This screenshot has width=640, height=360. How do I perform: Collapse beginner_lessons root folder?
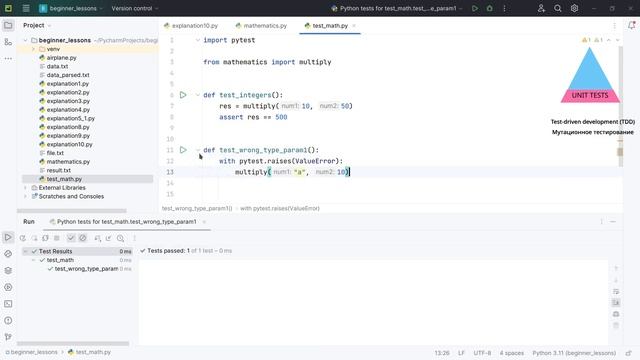26,40
